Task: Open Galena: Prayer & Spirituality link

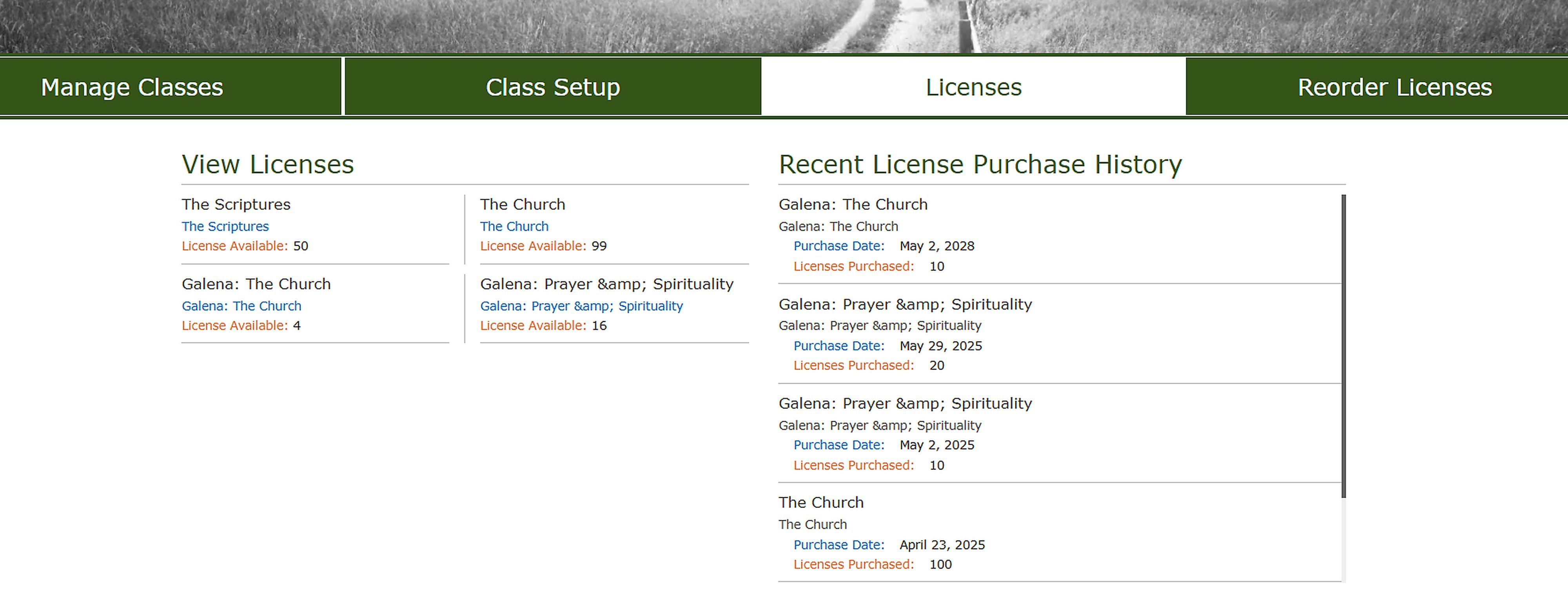Action: (x=581, y=305)
